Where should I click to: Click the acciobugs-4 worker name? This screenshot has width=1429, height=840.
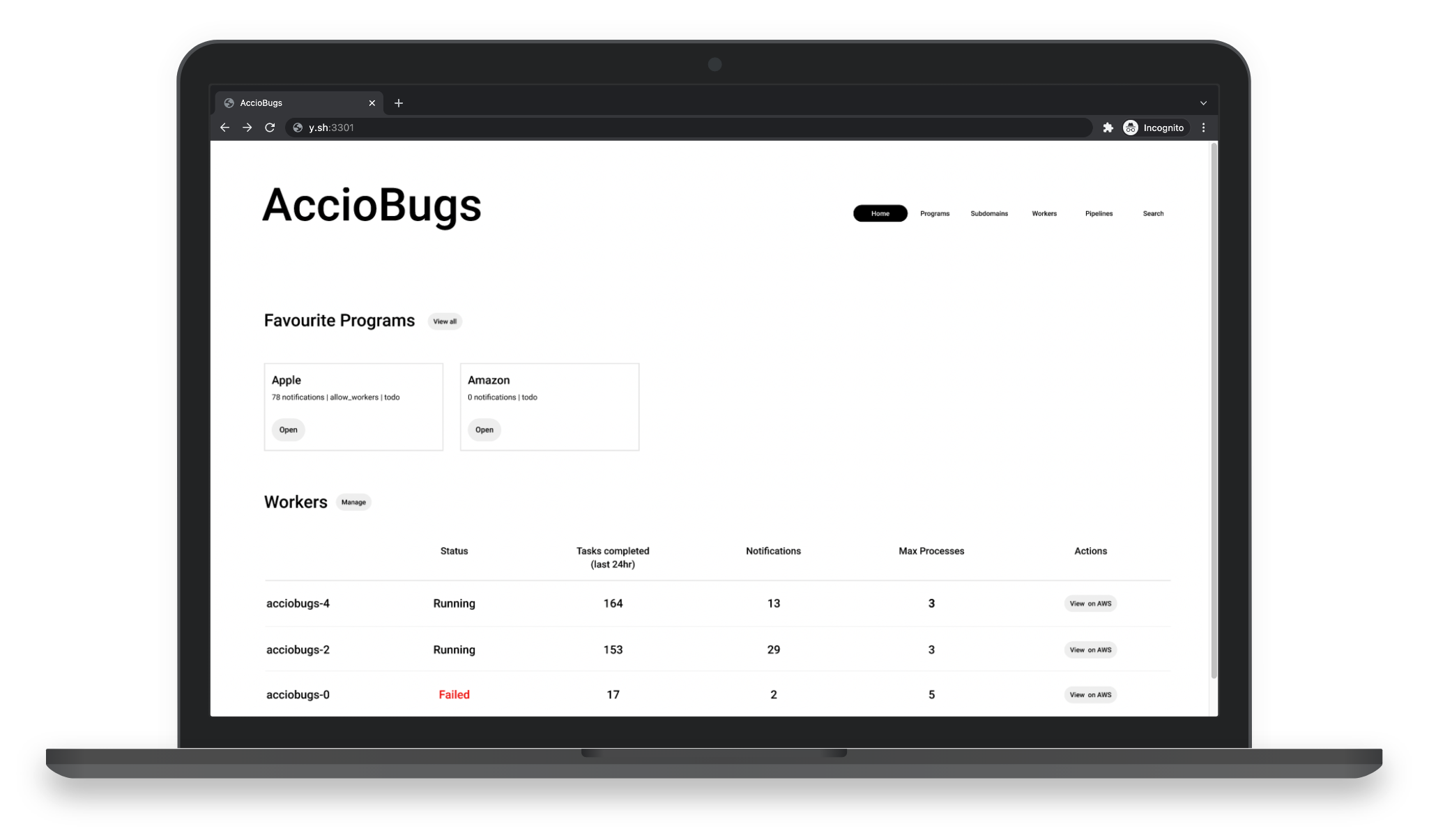[298, 604]
